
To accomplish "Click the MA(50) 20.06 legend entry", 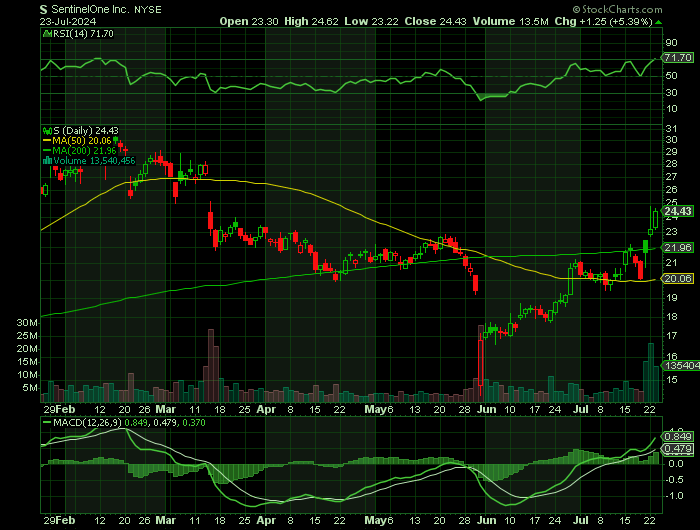I will pos(82,141).
